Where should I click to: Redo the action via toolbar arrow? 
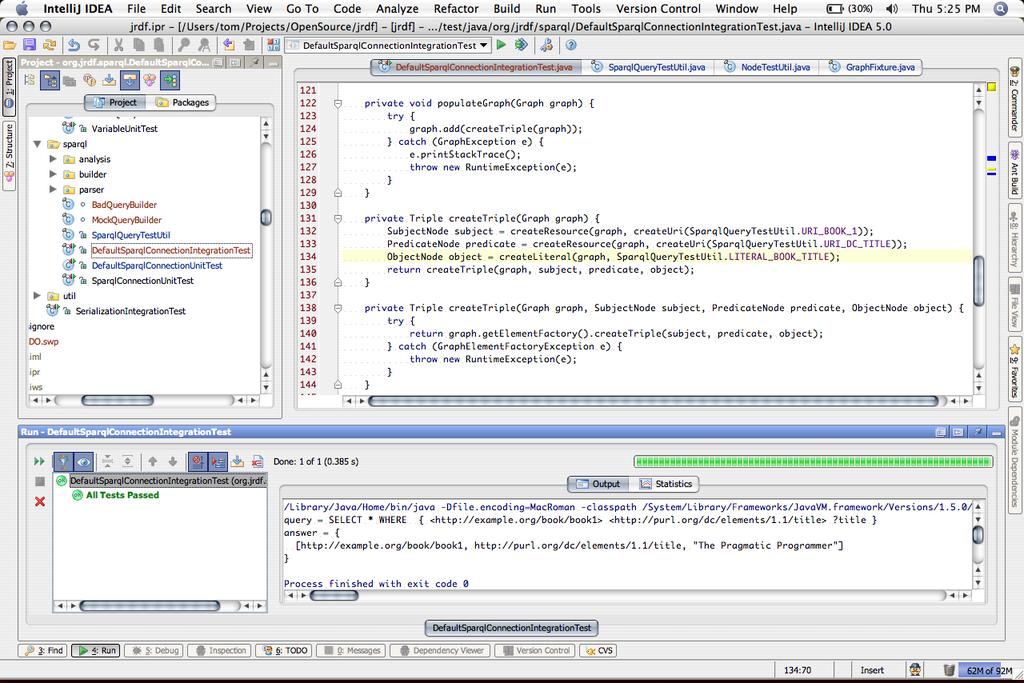coord(94,45)
